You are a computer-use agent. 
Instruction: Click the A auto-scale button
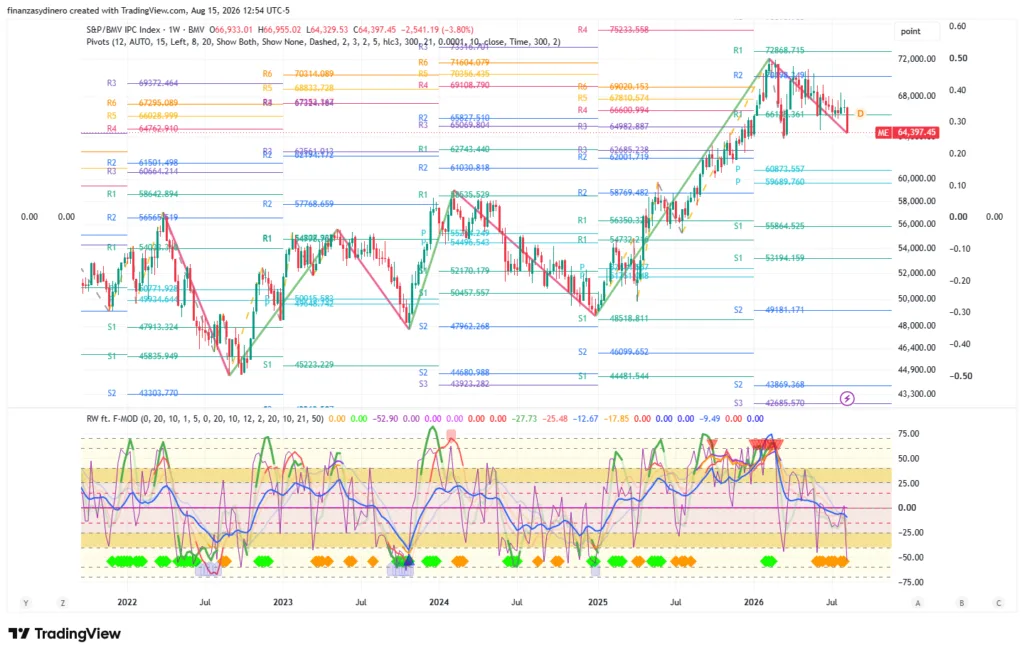918,603
